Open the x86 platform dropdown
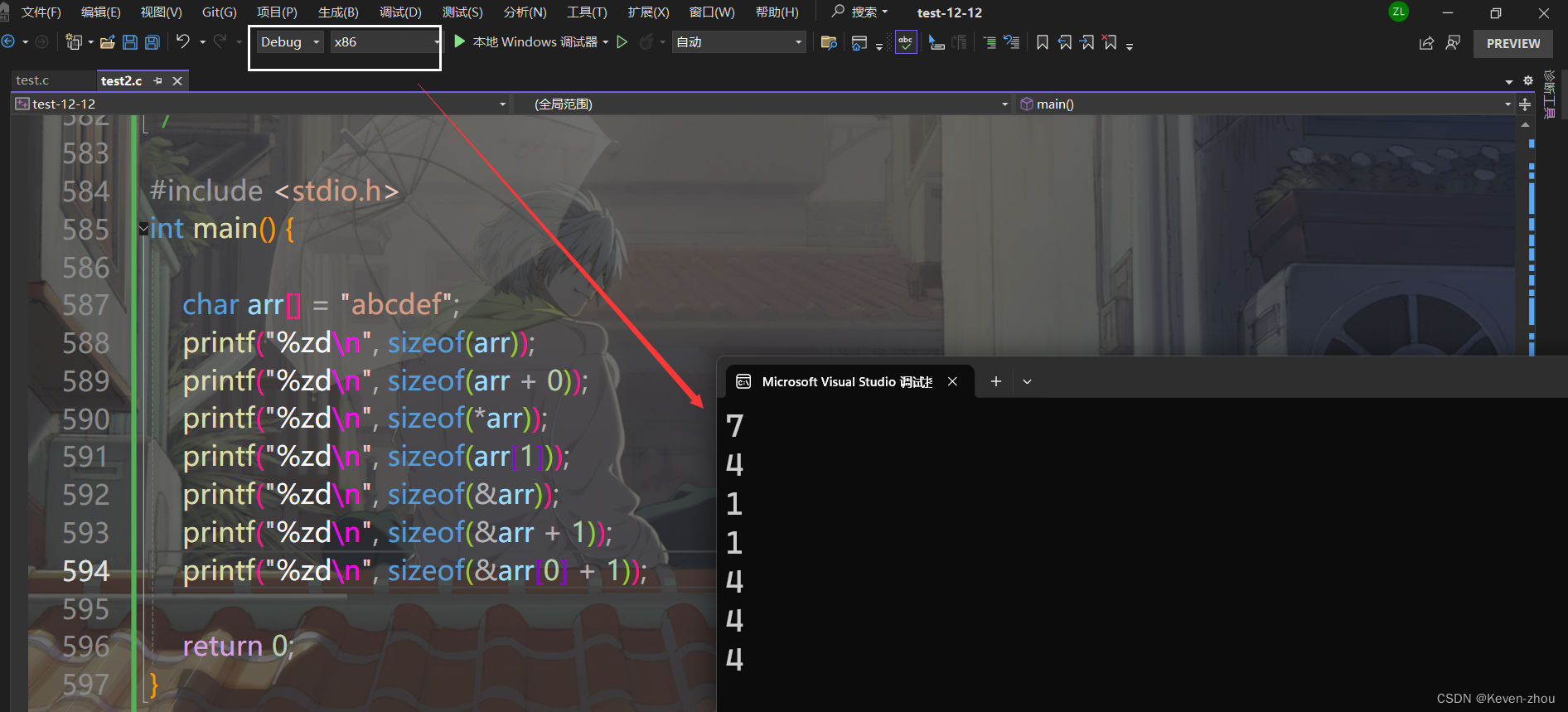The height and width of the screenshot is (712, 1568). [x=385, y=41]
